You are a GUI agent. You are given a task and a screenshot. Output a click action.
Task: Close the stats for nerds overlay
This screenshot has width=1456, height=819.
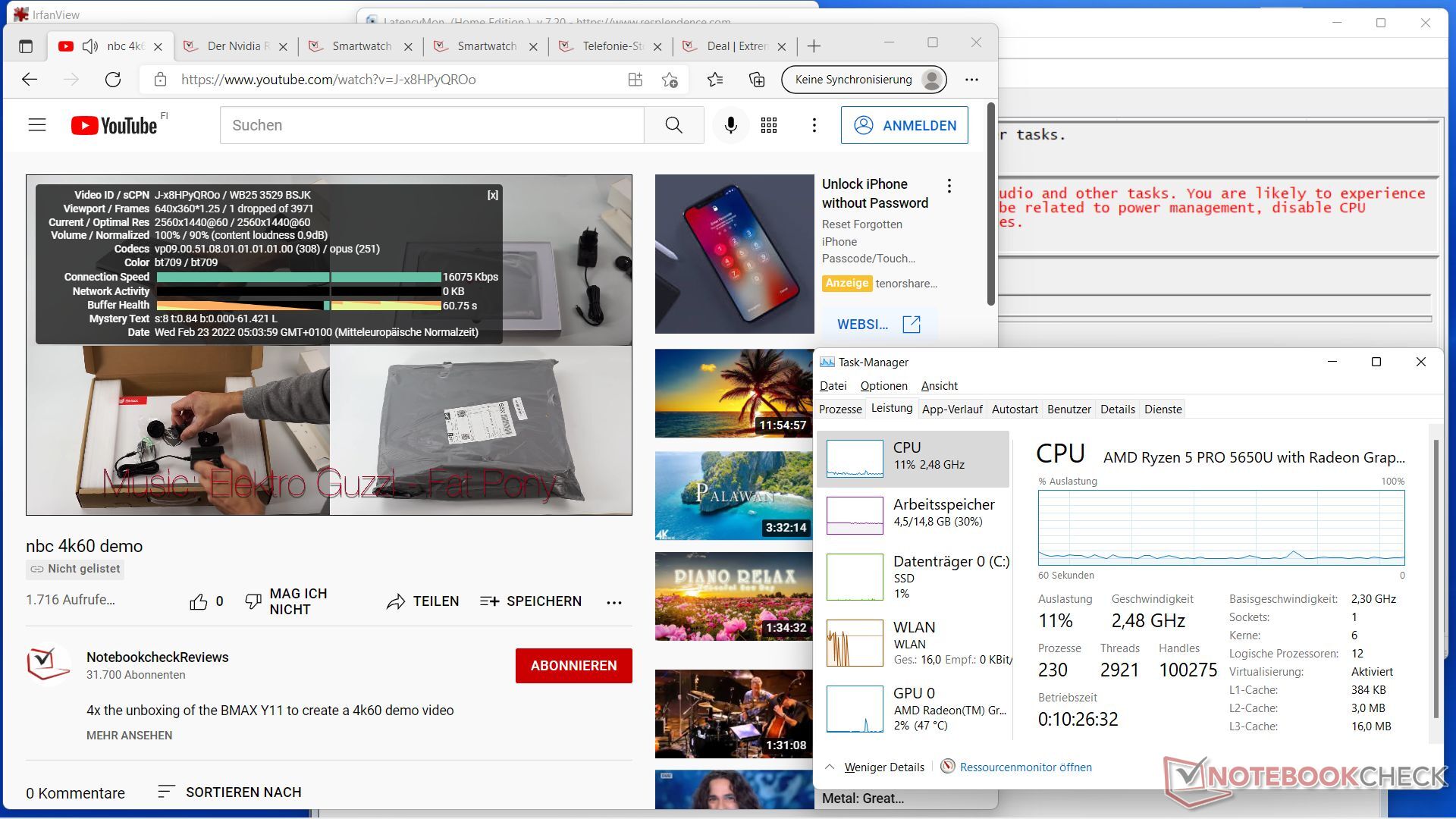(x=493, y=195)
